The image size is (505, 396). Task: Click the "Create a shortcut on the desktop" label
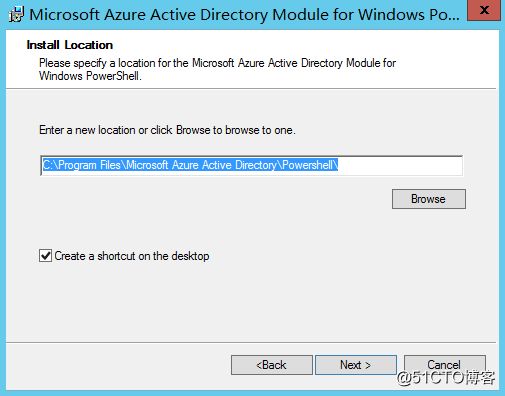[132, 256]
